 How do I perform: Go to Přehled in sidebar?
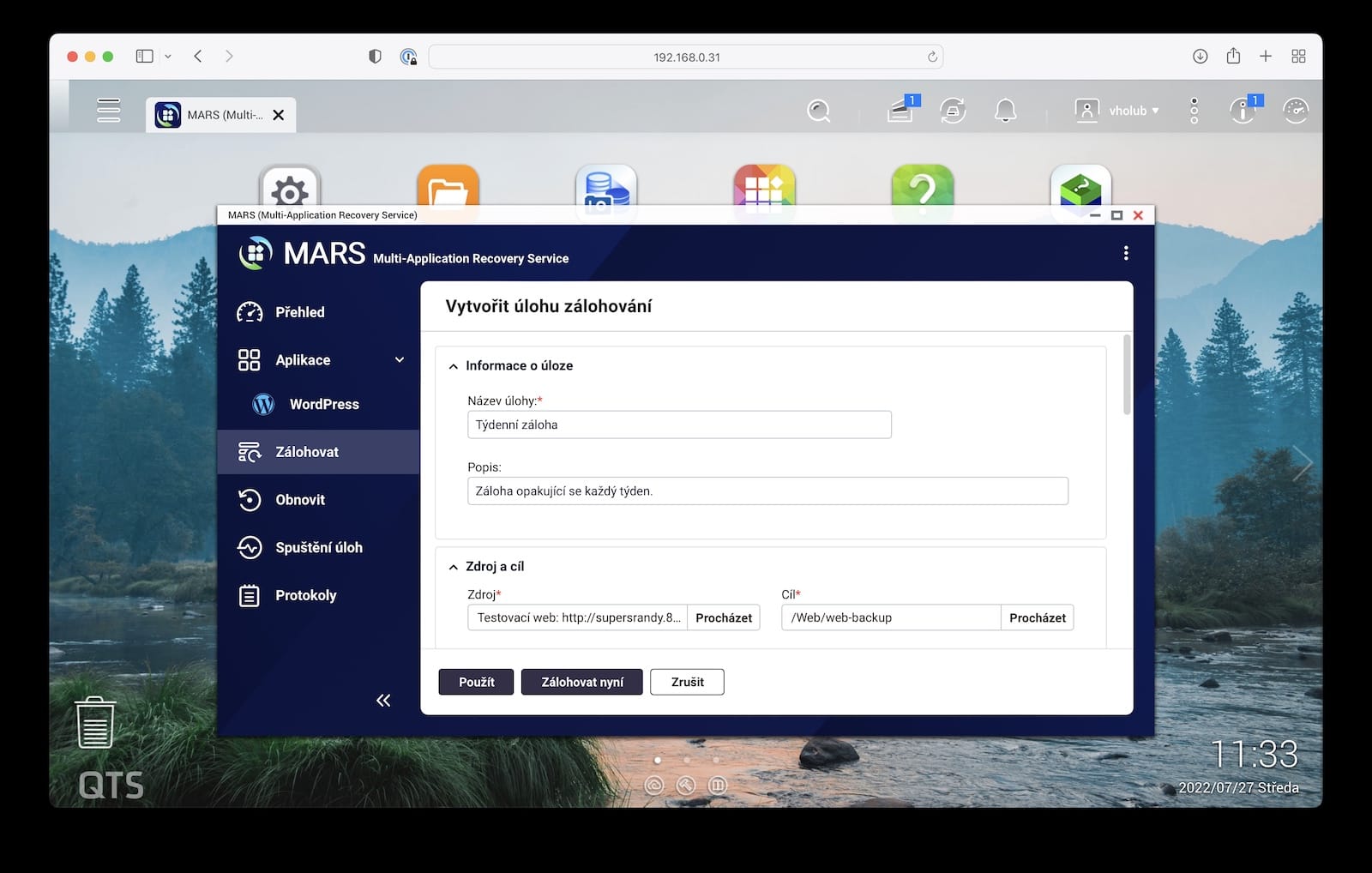pyautogui.click(x=299, y=312)
